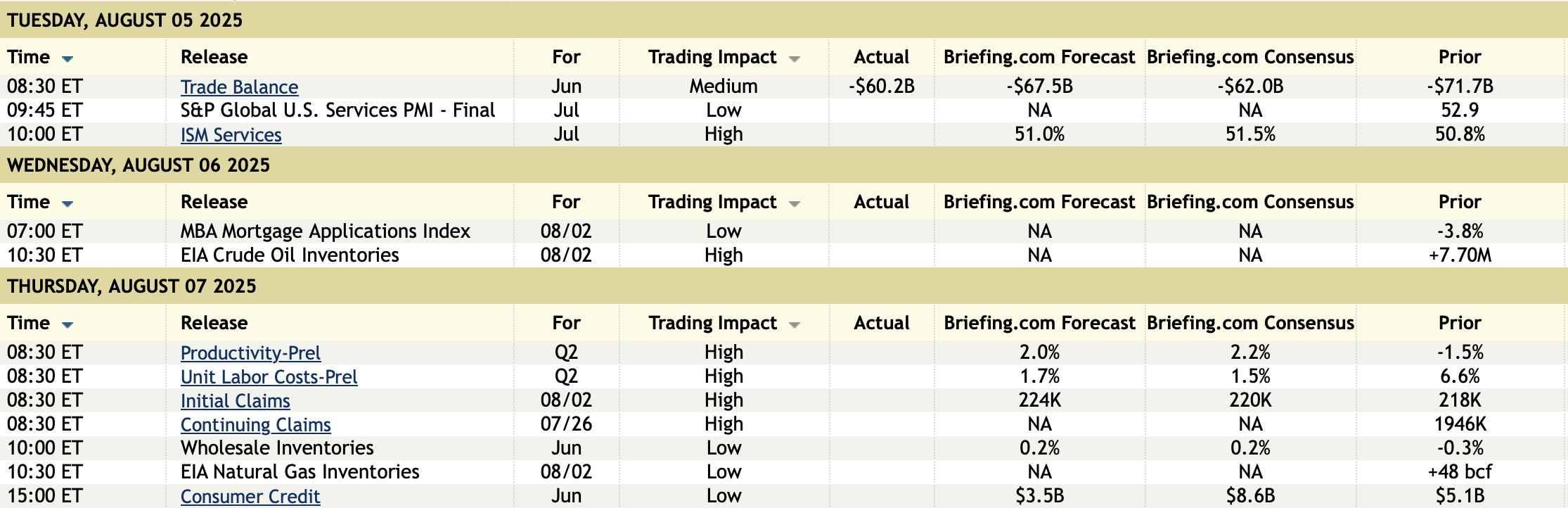Image resolution: width=1568 pixels, height=508 pixels.
Task: Toggle Trading Impact sort arrow under Wednesday
Action: click(x=795, y=203)
